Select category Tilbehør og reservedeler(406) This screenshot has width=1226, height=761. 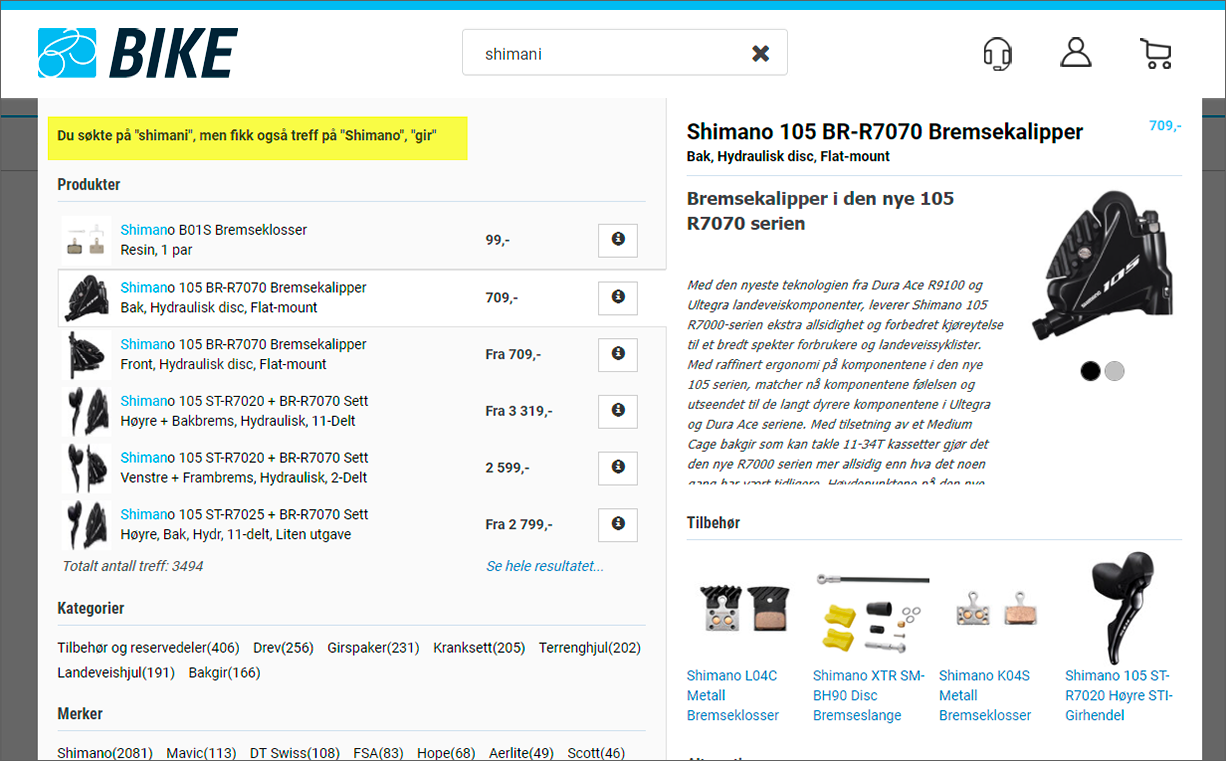coord(148,648)
